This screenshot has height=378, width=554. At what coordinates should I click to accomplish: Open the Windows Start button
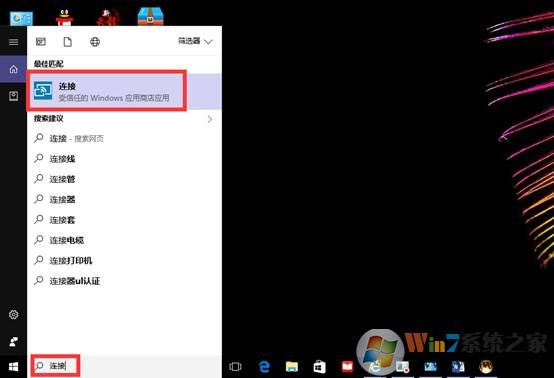point(13,367)
